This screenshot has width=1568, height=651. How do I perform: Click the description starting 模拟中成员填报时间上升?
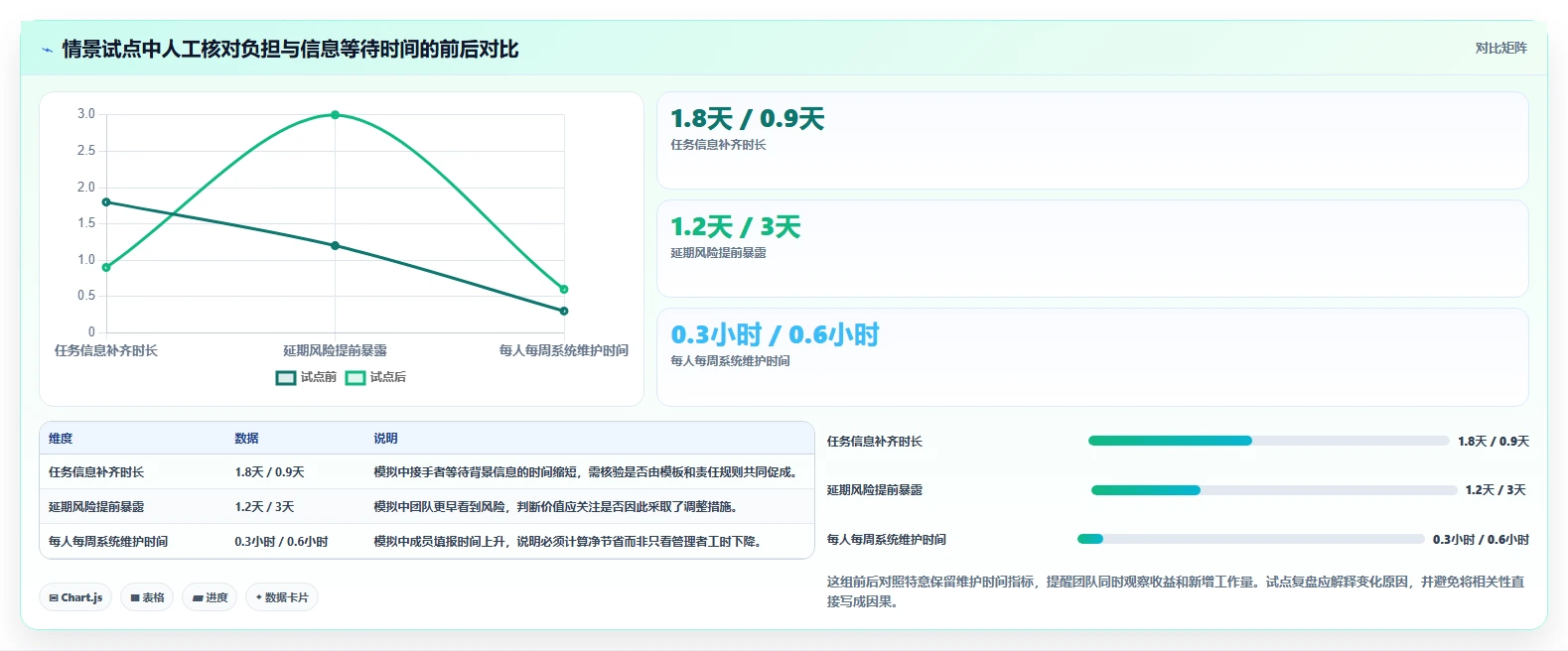point(569,542)
